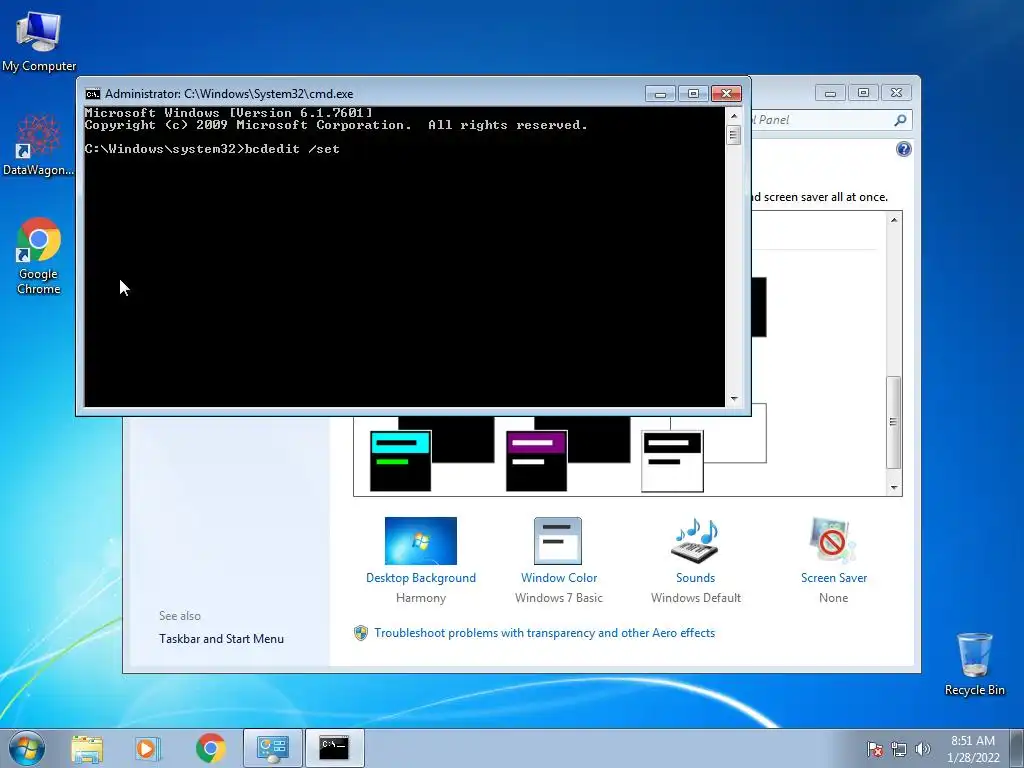Launch Google Chrome from the desktop icon
This screenshot has height=768, width=1024.
39,256
